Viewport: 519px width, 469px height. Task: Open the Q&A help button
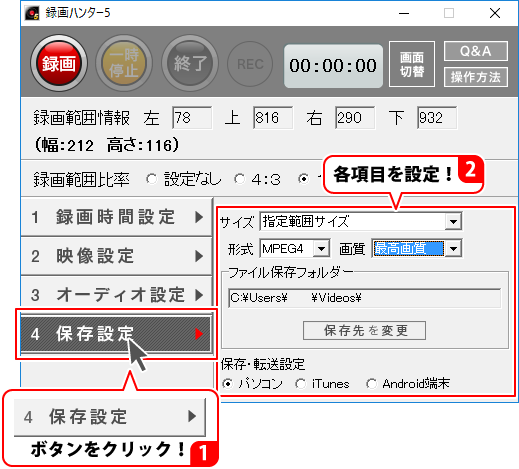point(476,51)
